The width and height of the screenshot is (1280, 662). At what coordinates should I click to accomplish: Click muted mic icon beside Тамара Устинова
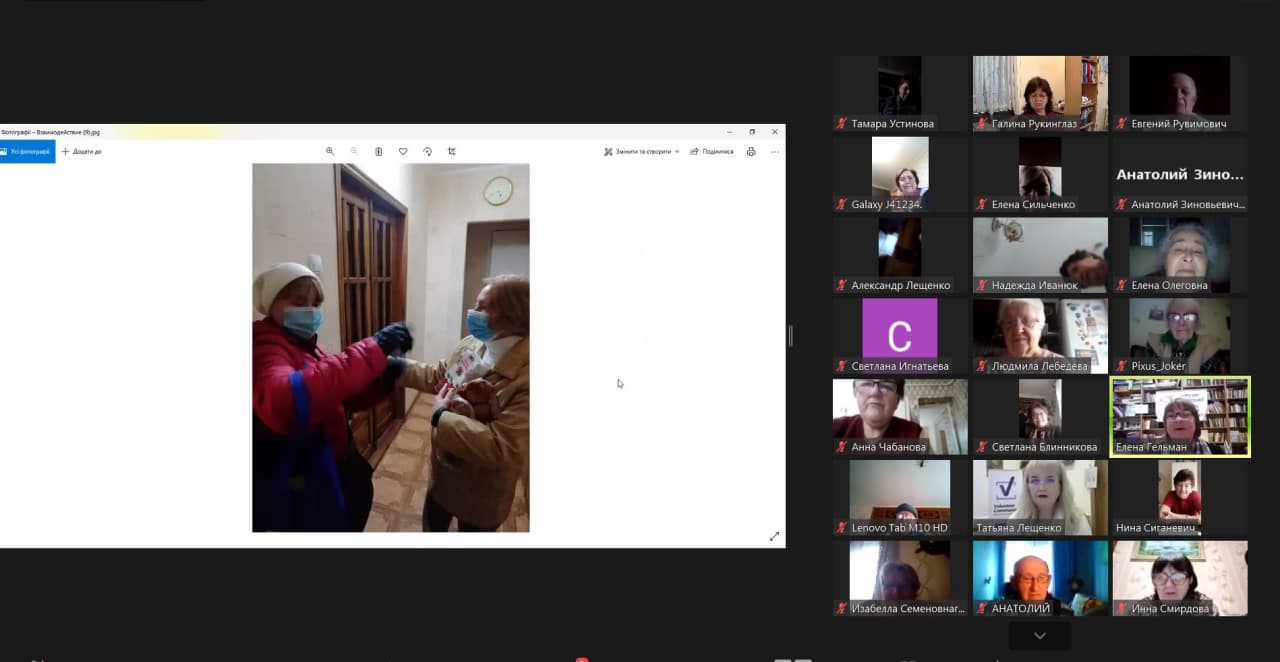(x=842, y=124)
